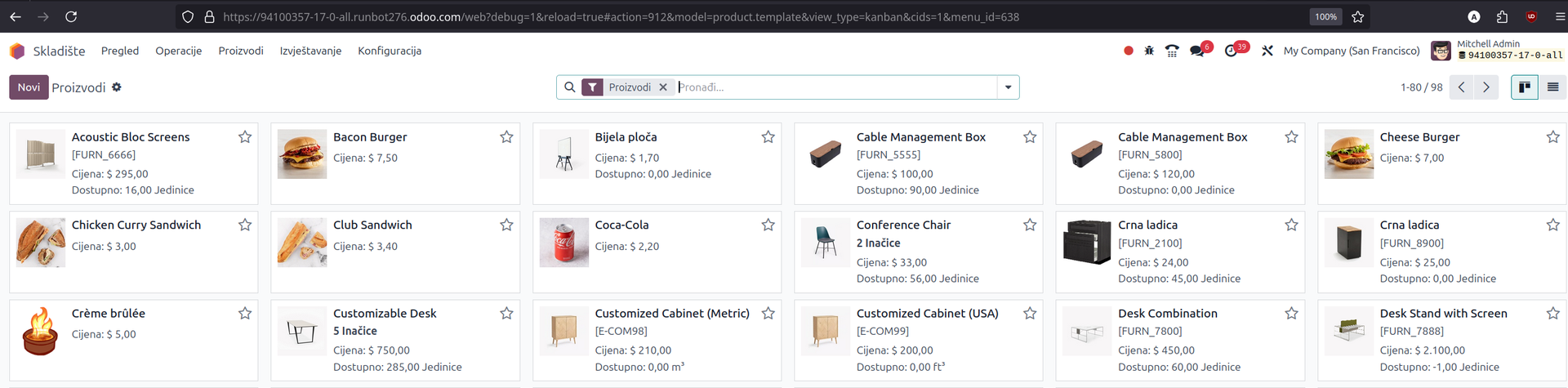Screen dimensions: 1568x388
Task: Open the conversations chat icon
Action: (1197, 51)
